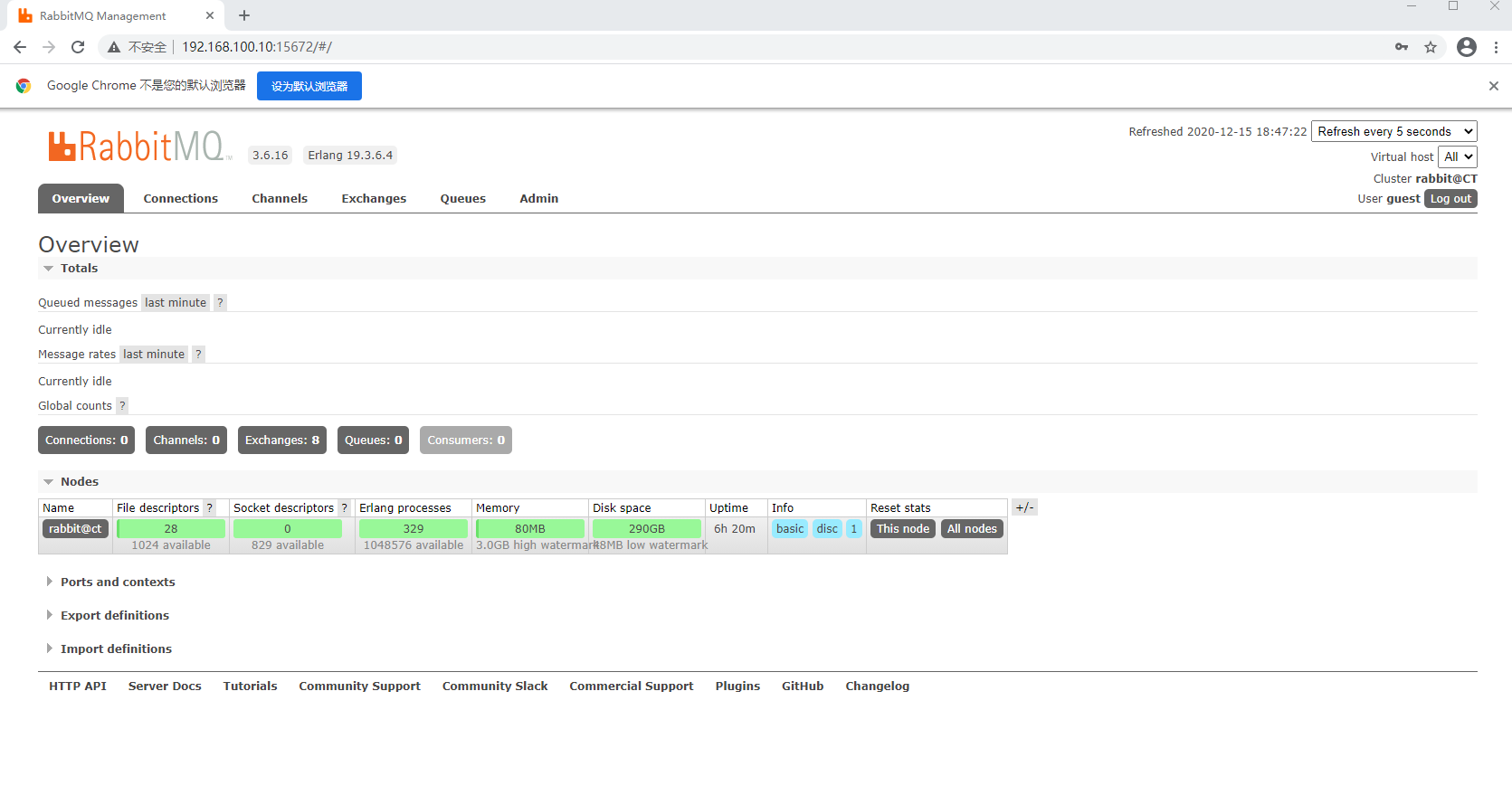The image size is (1512, 786).
Task: Reset stats for This node
Action: (x=903, y=529)
